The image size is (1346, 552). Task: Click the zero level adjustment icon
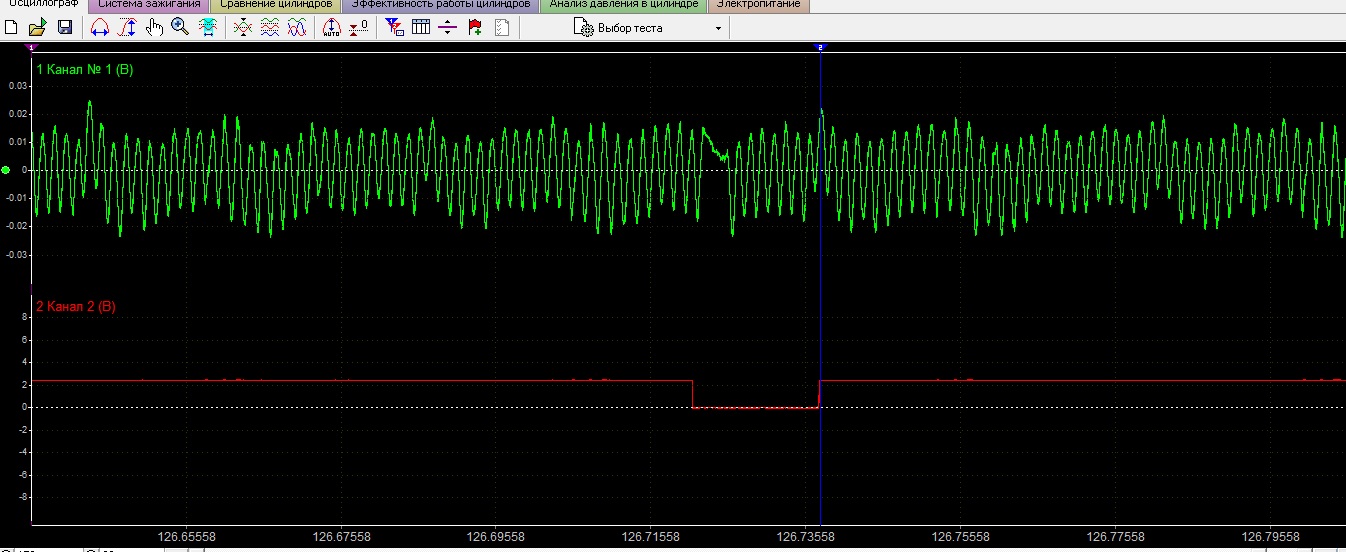coord(359,28)
